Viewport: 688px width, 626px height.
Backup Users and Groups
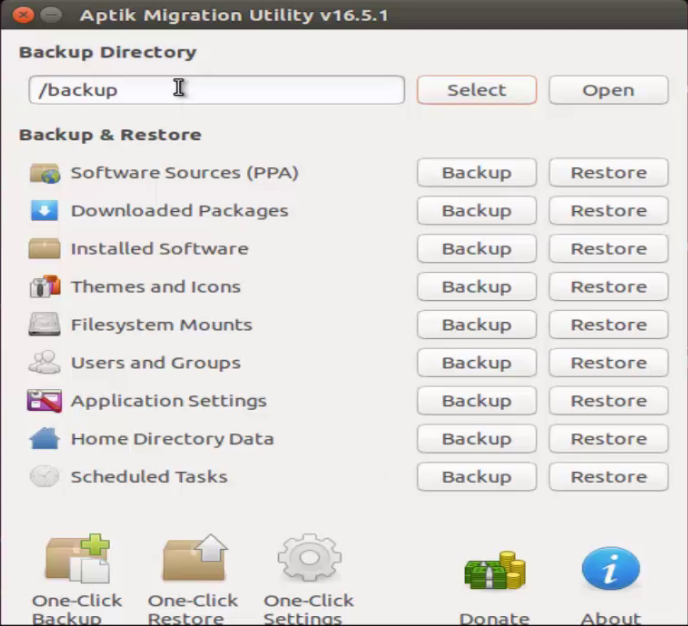pyautogui.click(x=477, y=362)
